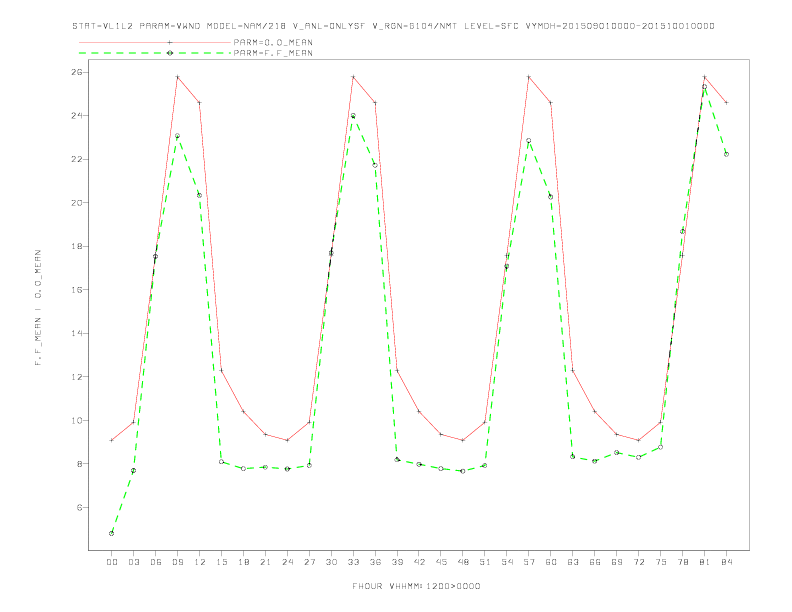Click x-axis tick label 36
792x612 pixels.
[375, 562]
